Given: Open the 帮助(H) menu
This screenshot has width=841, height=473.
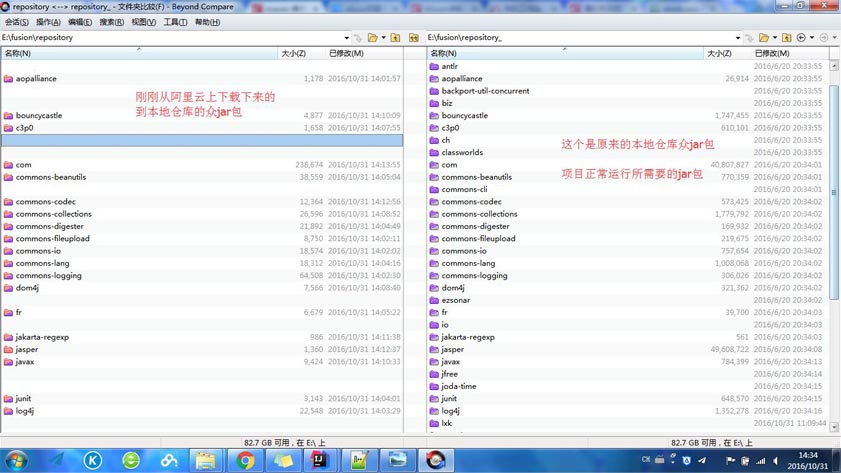Looking at the screenshot, I should coord(207,22).
